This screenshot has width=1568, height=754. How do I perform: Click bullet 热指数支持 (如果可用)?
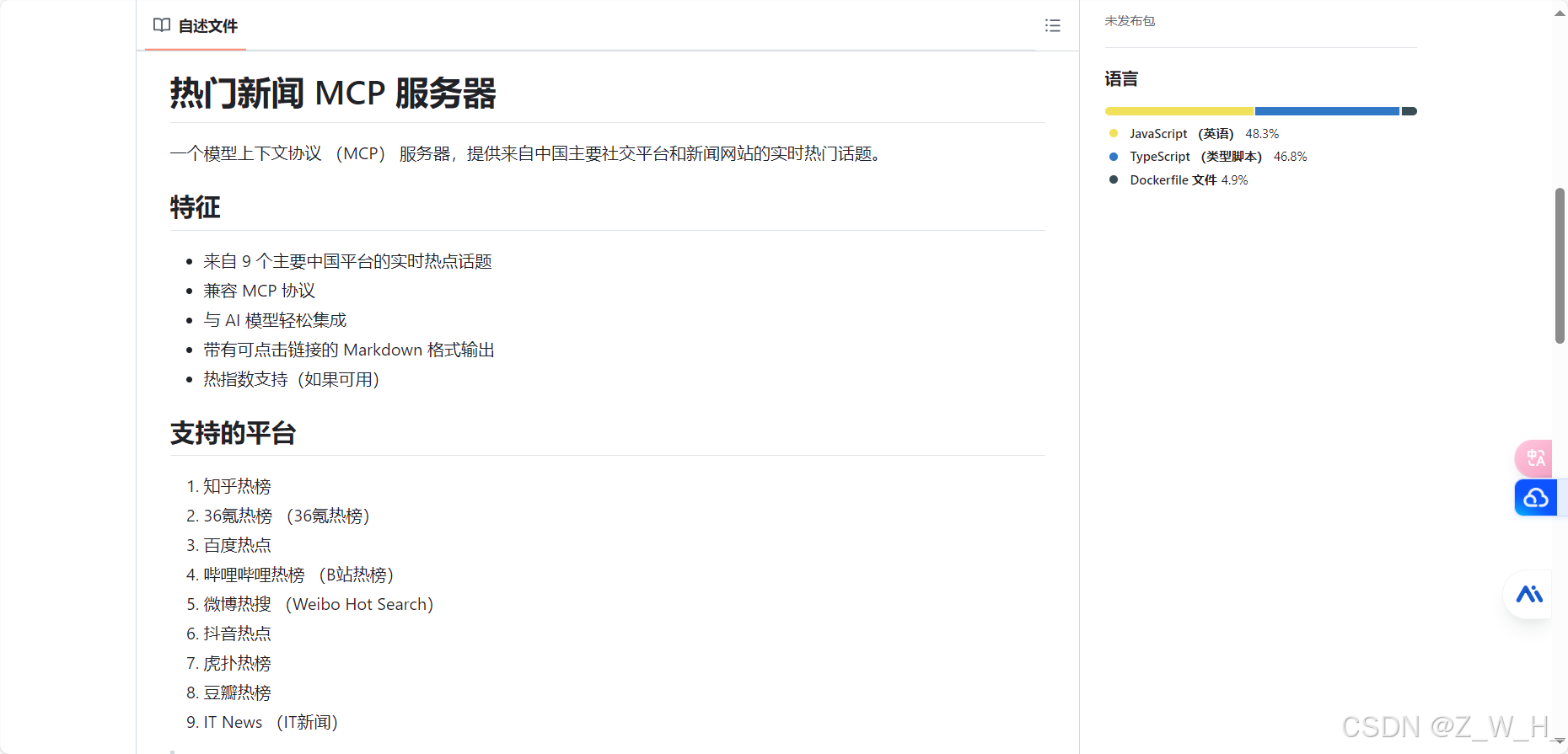pos(291,379)
